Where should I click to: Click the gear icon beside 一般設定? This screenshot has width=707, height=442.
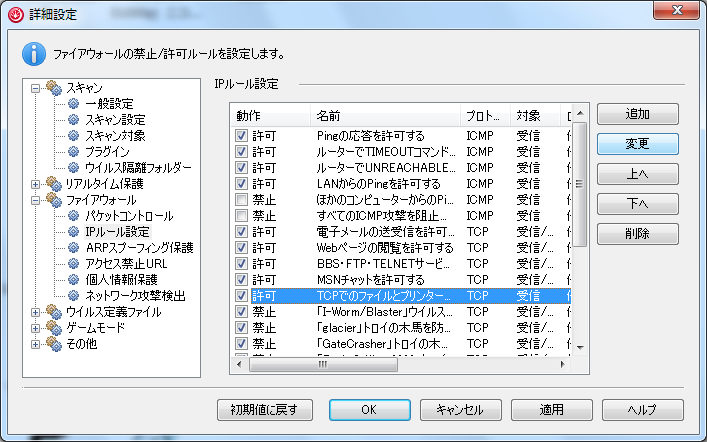[x=75, y=104]
